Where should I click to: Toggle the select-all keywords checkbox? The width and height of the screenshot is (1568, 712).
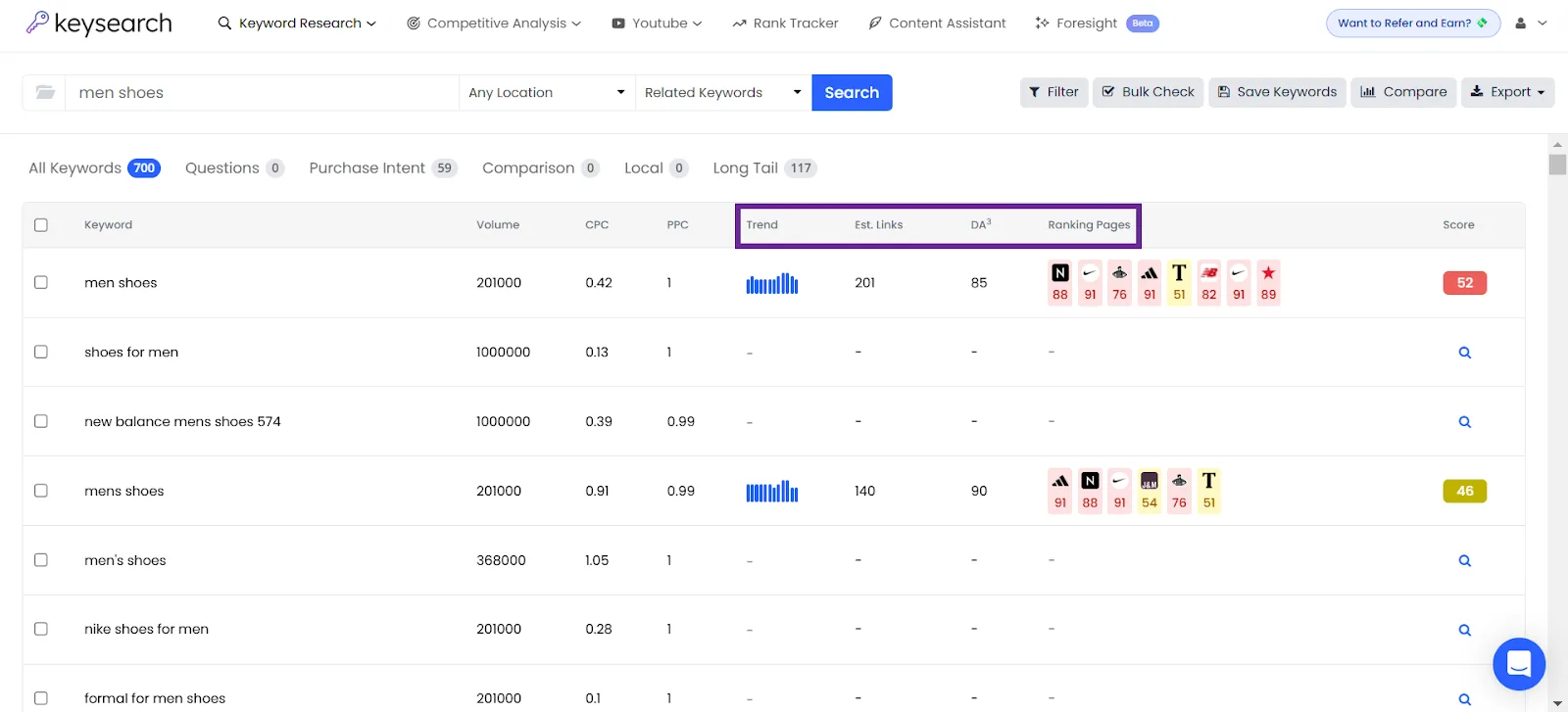41,225
